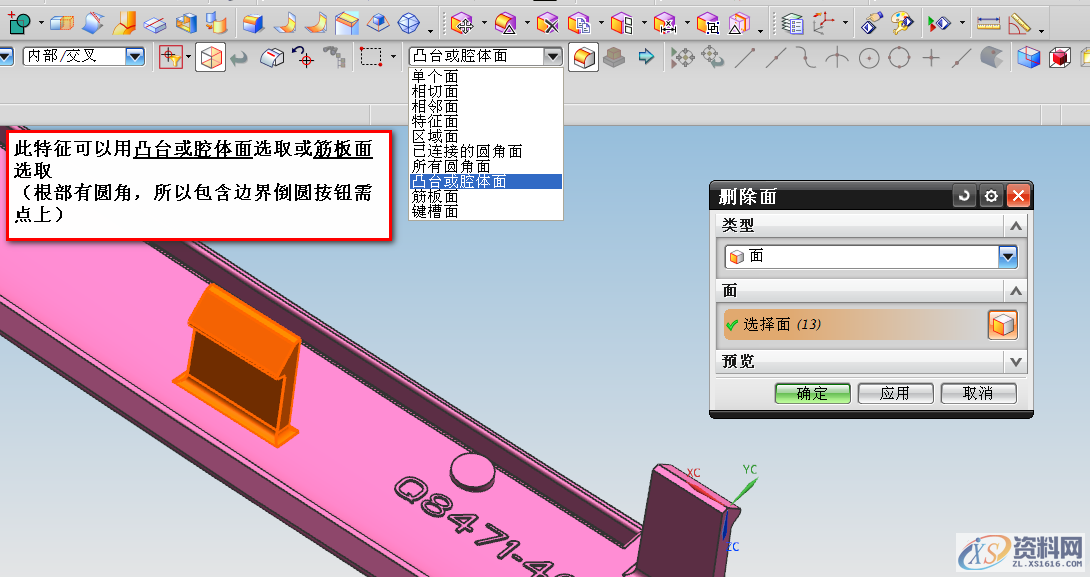
Task: Toggle the snap to quadrant point option
Action: click(x=899, y=58)
